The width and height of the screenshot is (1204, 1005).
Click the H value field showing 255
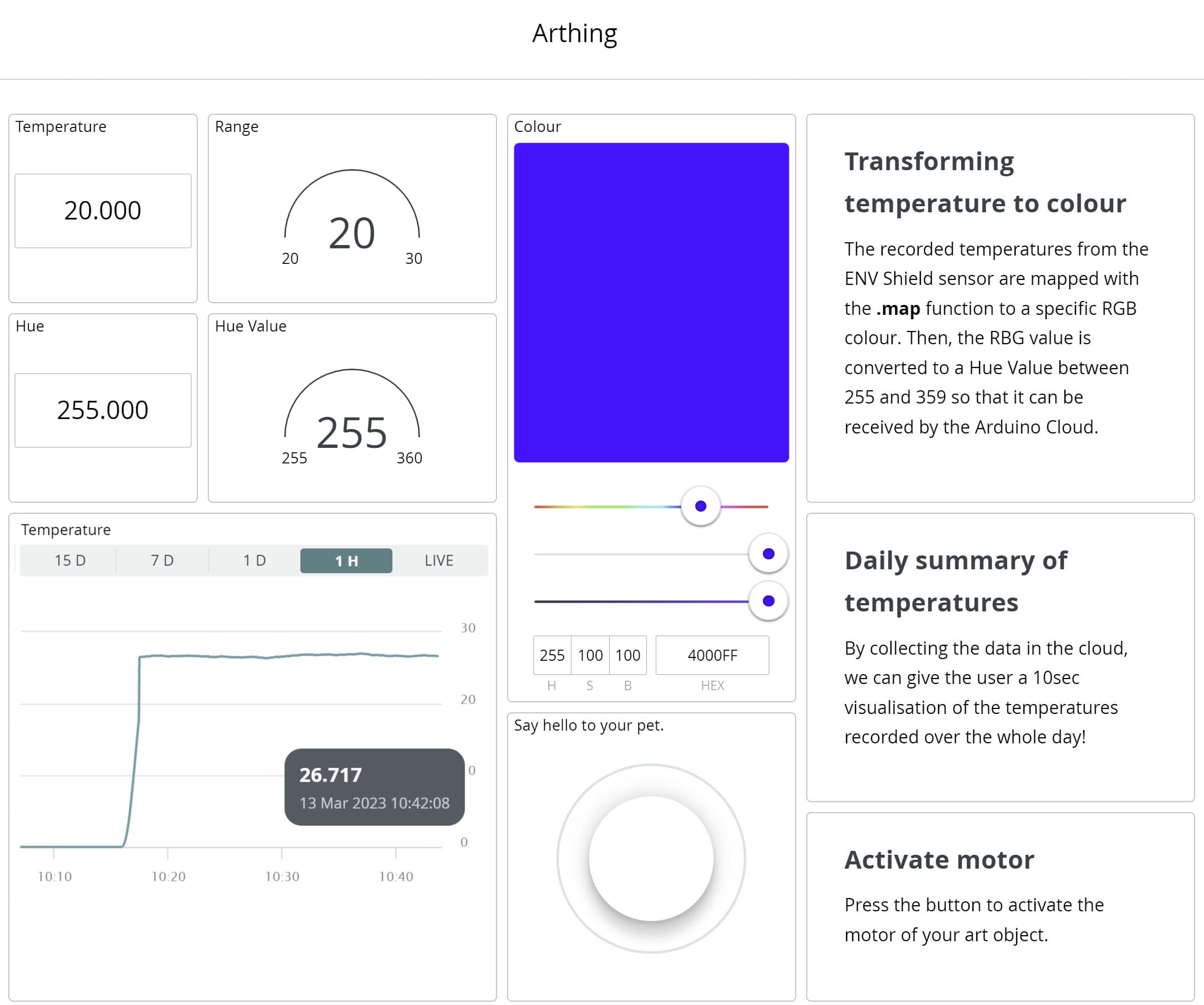click(552, 655)
